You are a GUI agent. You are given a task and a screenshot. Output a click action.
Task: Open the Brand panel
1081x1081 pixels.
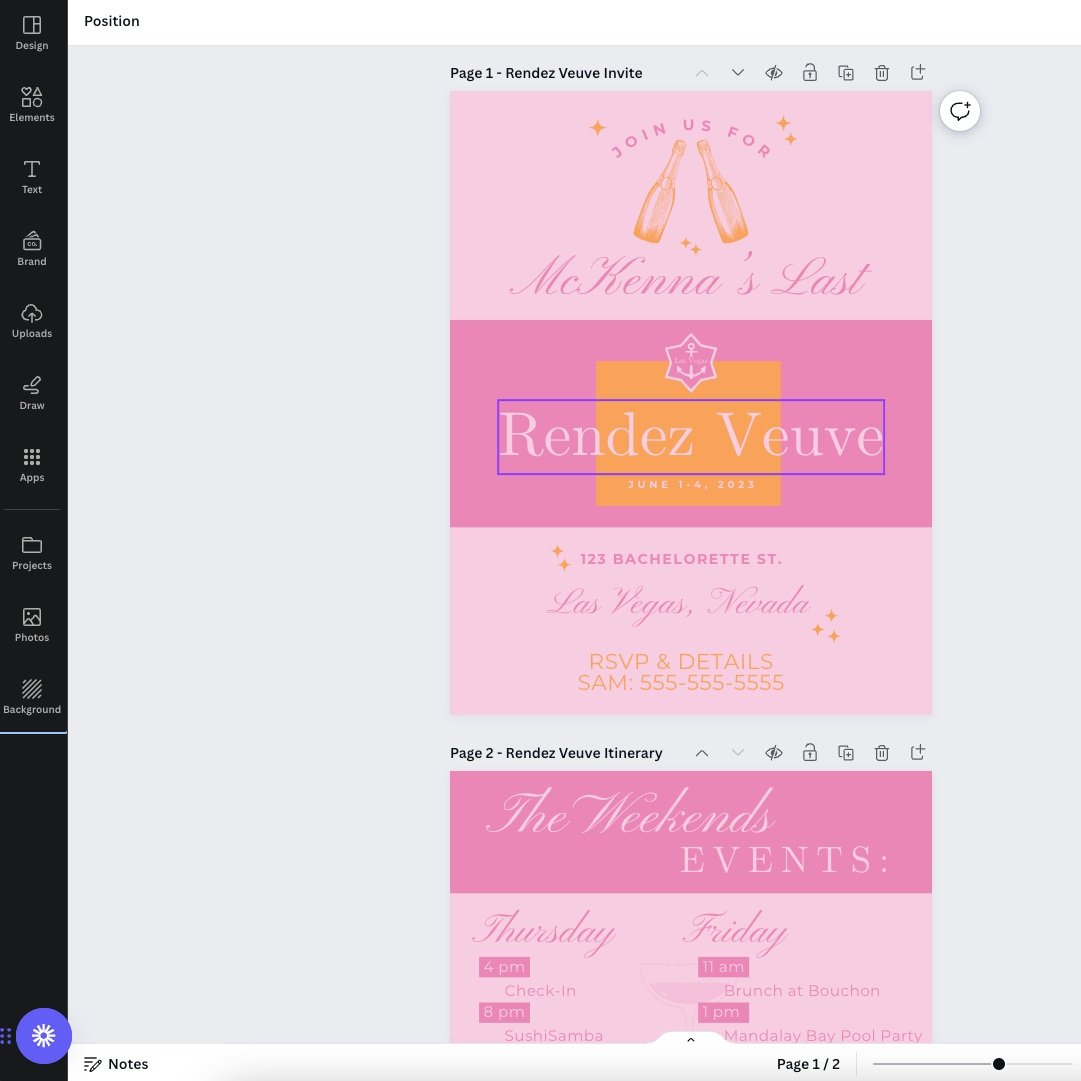pos(32,249)
